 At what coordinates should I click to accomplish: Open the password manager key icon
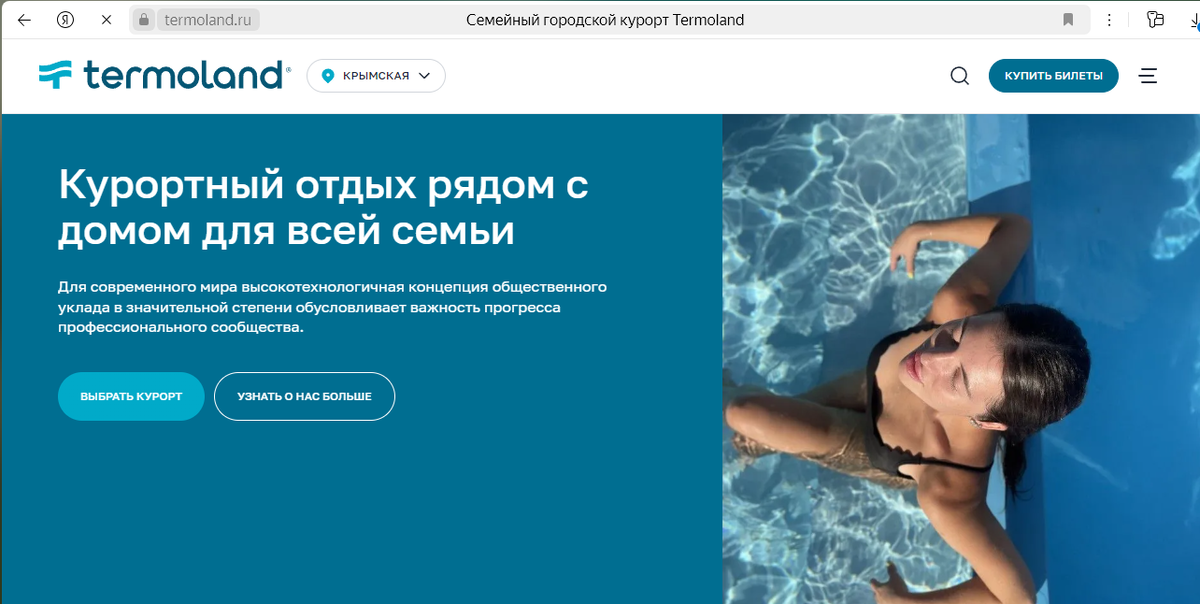click(x=1157, y=20)
